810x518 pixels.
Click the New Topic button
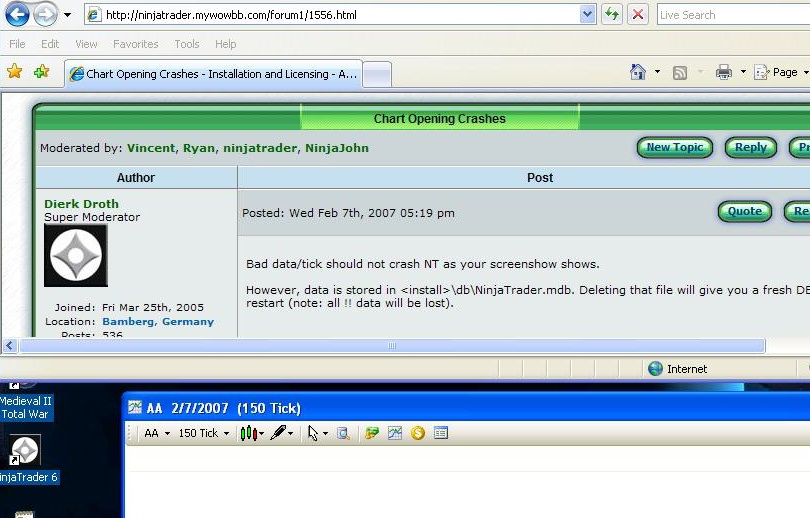(x=675, y=147)
